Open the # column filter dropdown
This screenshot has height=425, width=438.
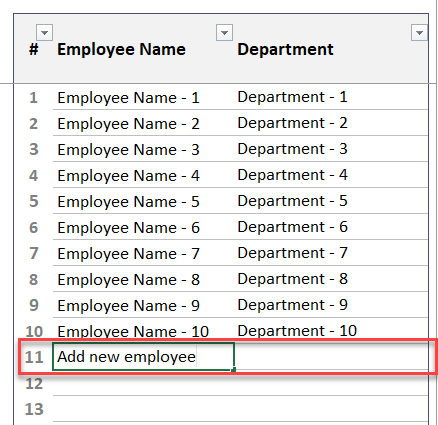[x=44, y=33]
